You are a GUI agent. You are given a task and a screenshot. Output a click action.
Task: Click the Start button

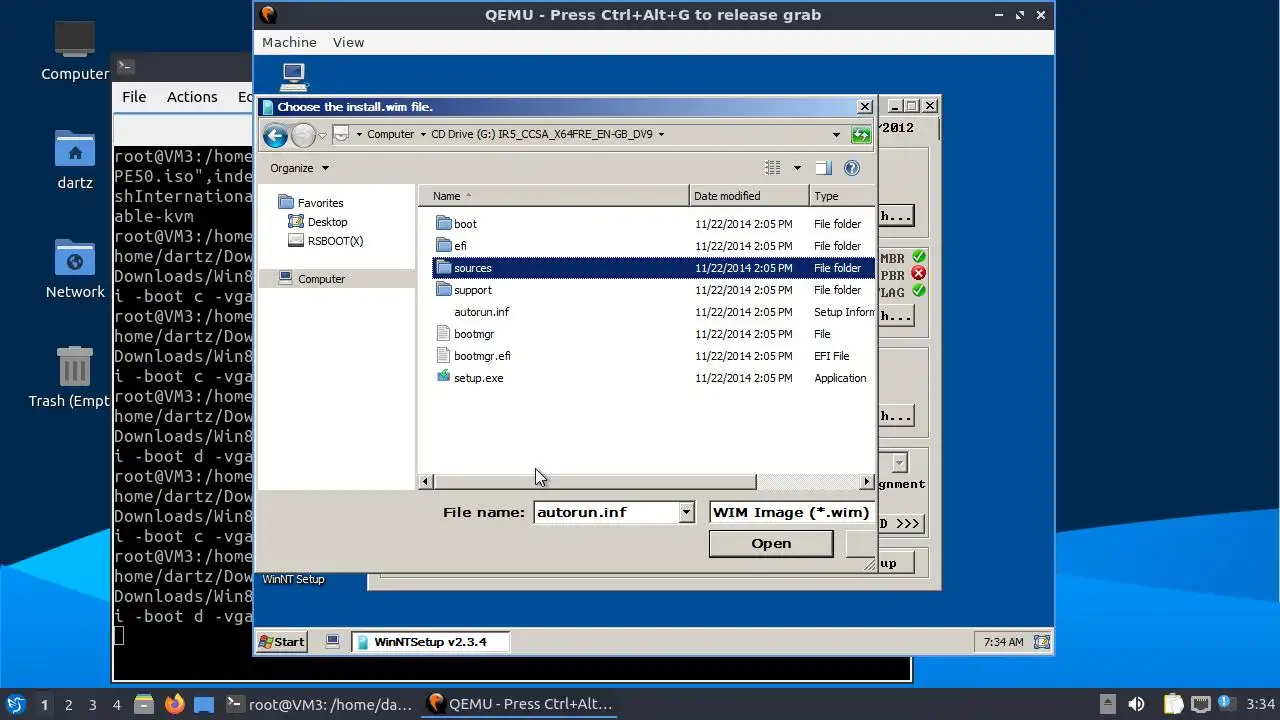point(282,642)
